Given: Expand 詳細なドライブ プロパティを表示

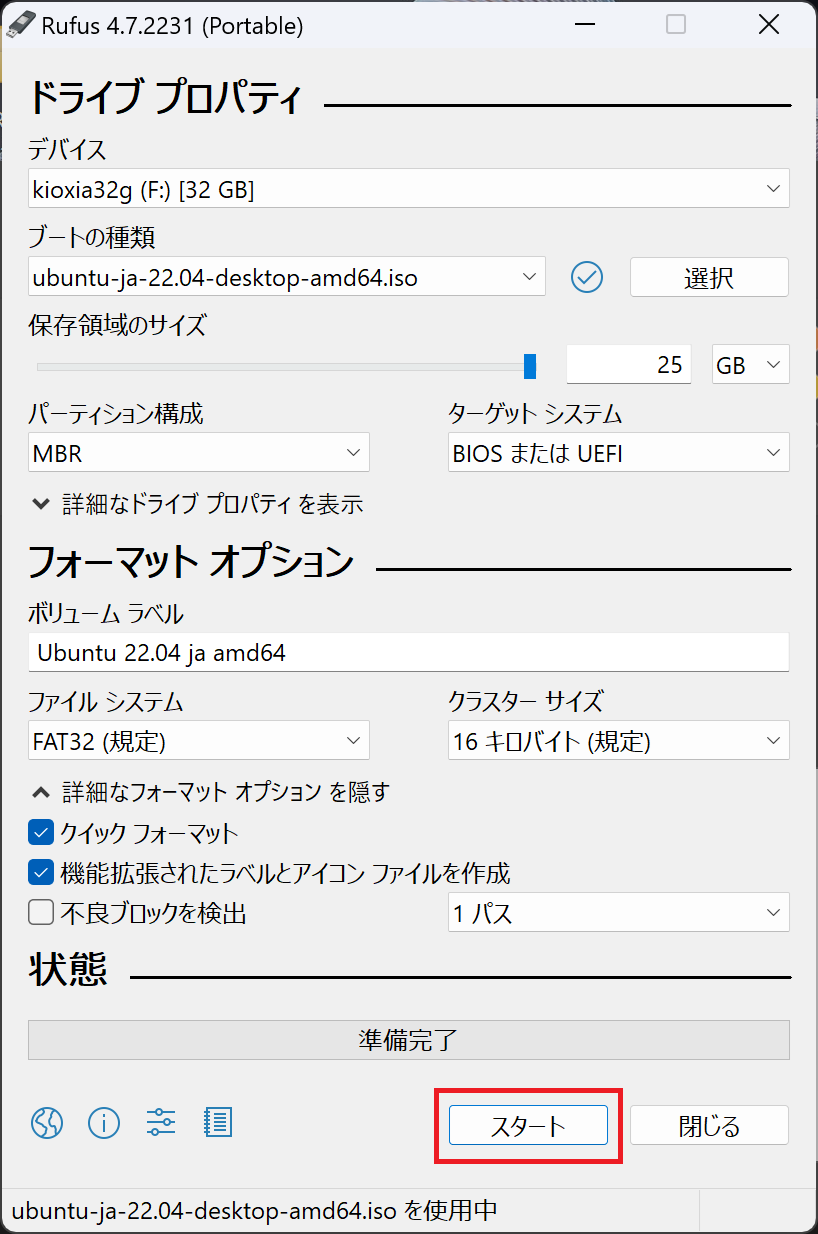Looking at the screenshot, I should (196, 504).
